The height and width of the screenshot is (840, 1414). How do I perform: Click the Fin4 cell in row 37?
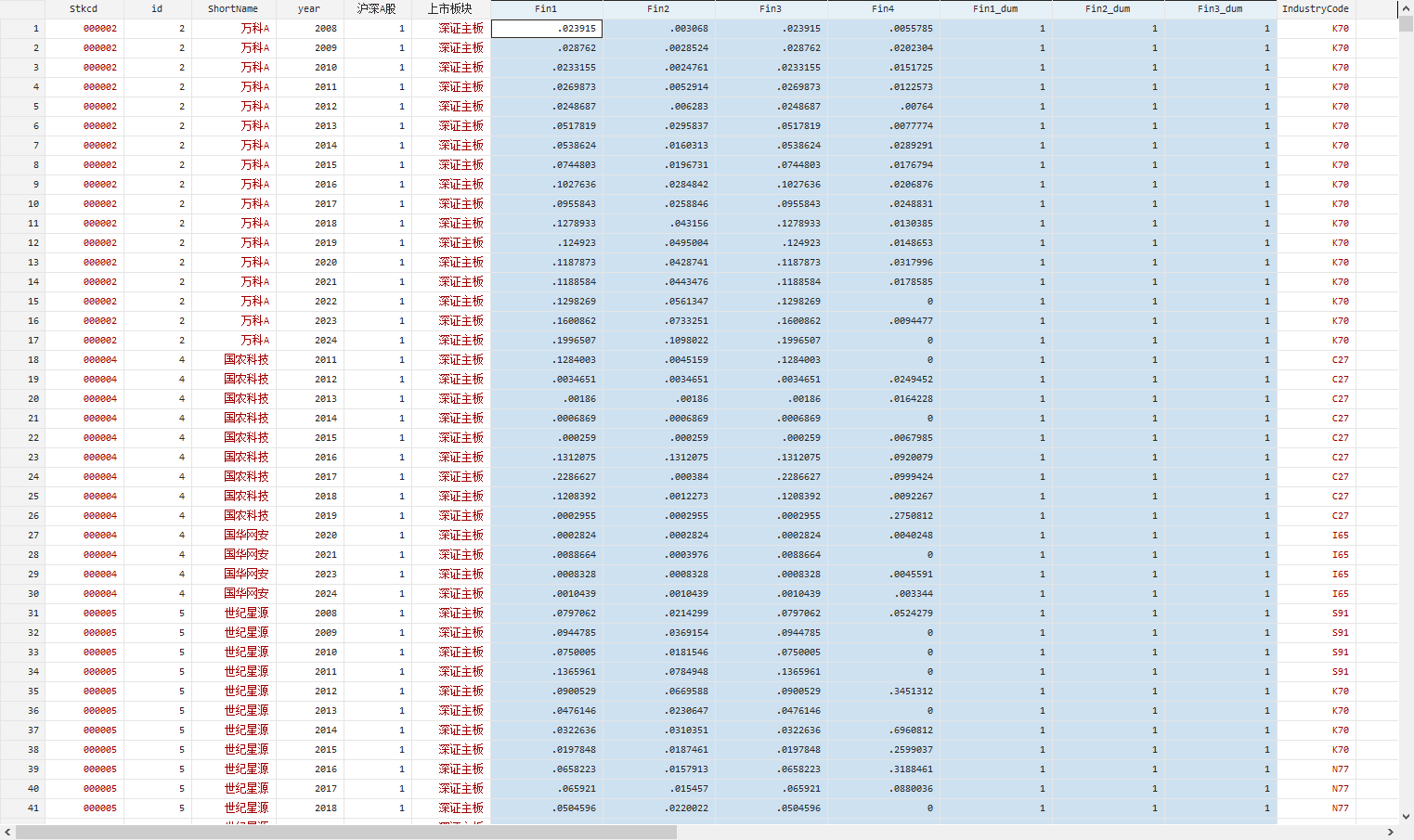click(x=883, y=730)
